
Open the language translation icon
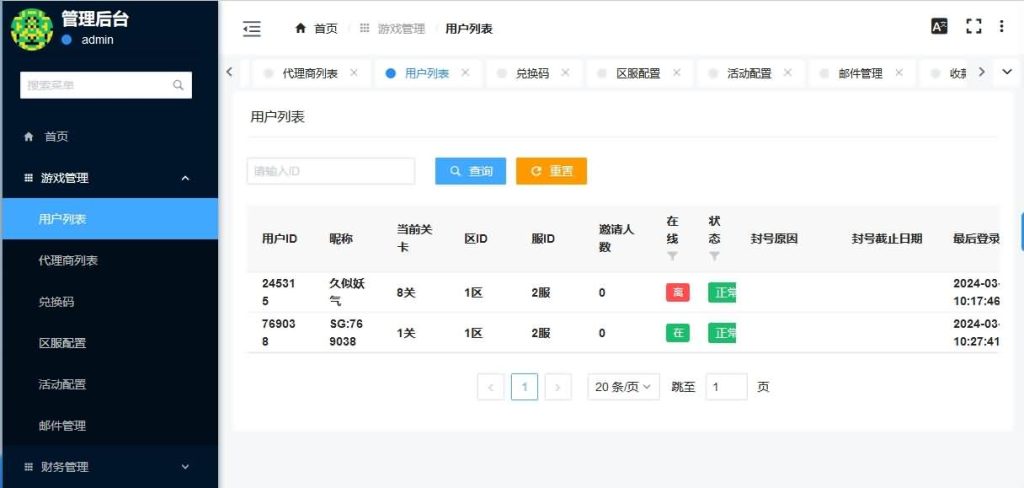[939, 26]
